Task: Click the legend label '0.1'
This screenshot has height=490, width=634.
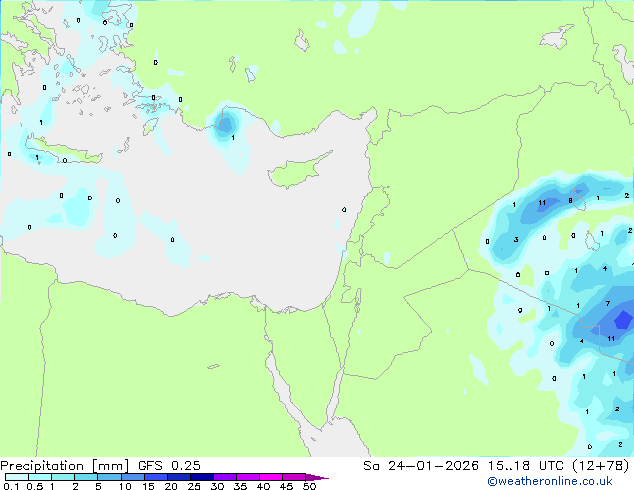Action: [x=11, y=486]
